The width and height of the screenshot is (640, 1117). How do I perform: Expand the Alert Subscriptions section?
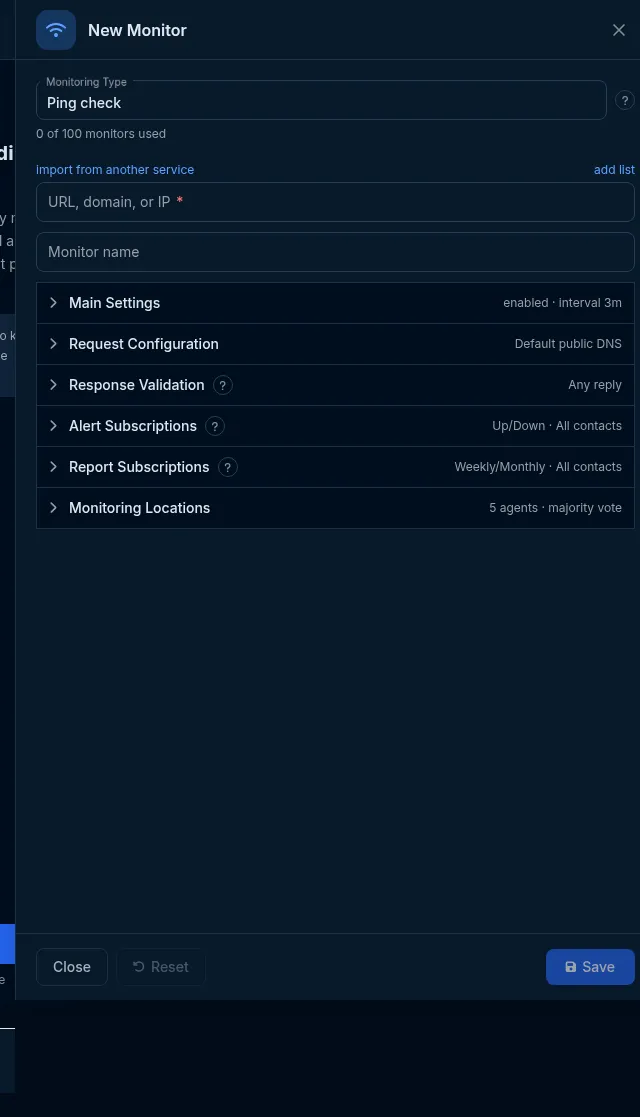(x=335, y=426)
